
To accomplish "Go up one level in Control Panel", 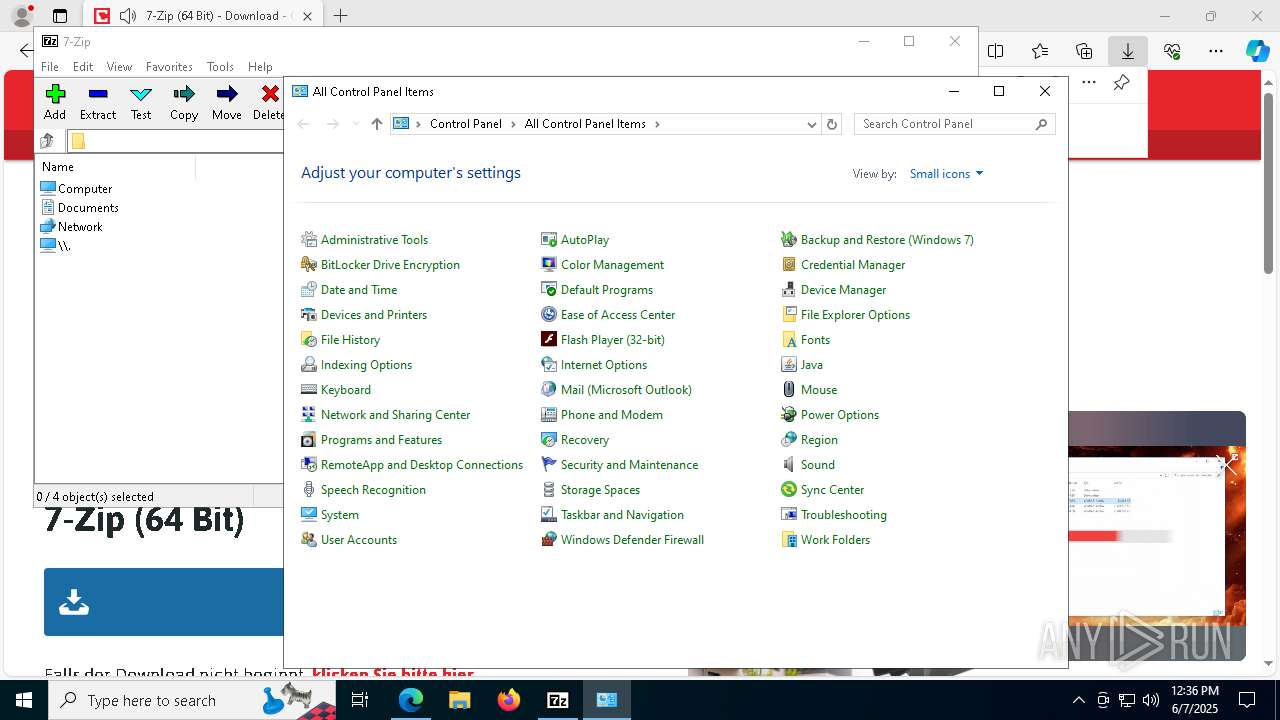I will [376, 124].
